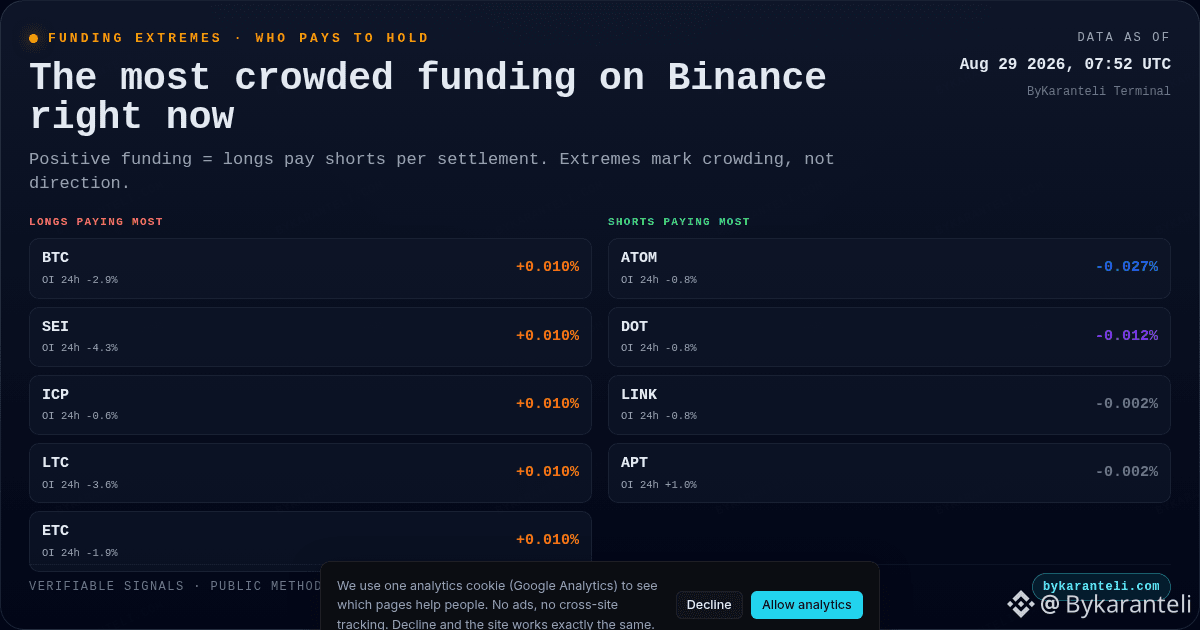Screen dimensions: 1200x630
Task: Click the Allow analytics button
Action: click(806, 605)
